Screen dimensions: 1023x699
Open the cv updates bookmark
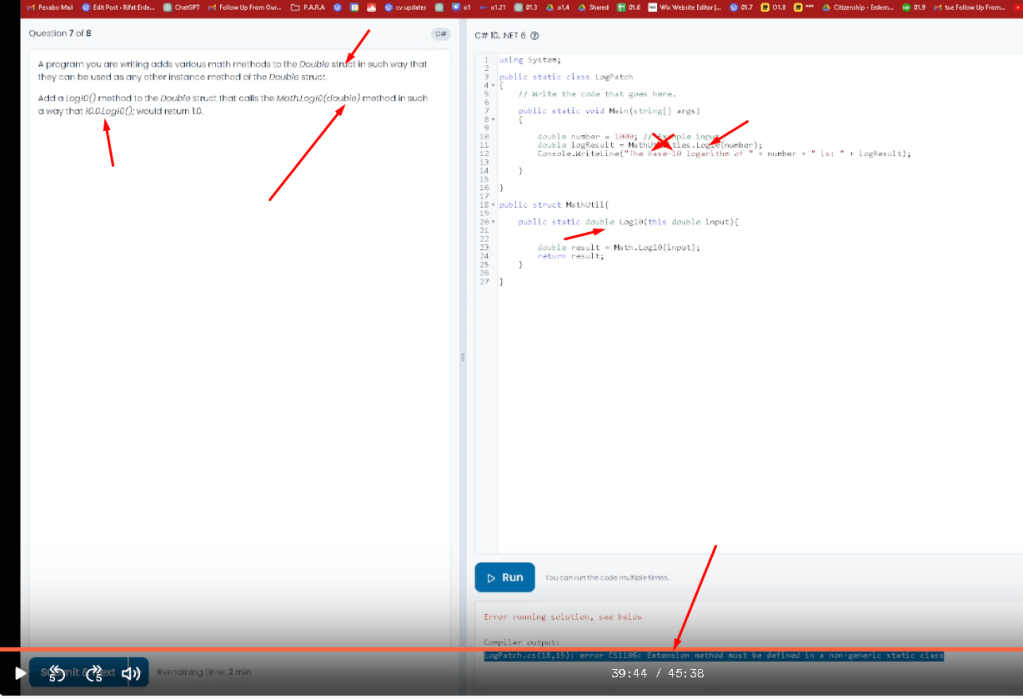(x=405, y=7)
